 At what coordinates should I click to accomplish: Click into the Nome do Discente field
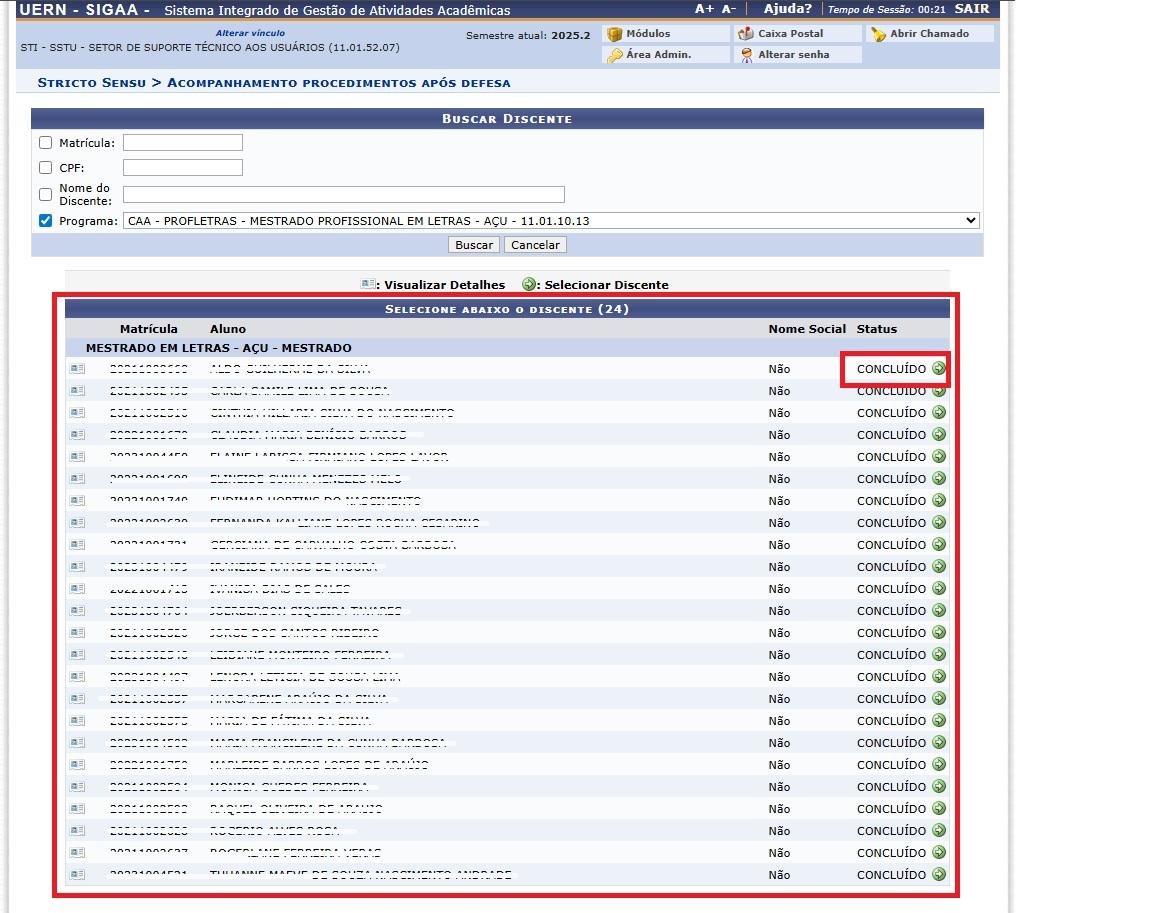tap(343, 194)
